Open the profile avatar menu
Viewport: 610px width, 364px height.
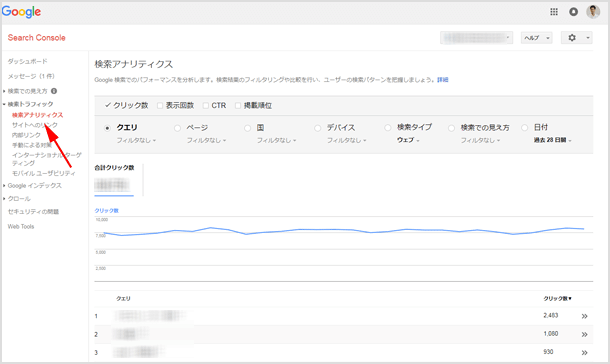coord(593,12)
